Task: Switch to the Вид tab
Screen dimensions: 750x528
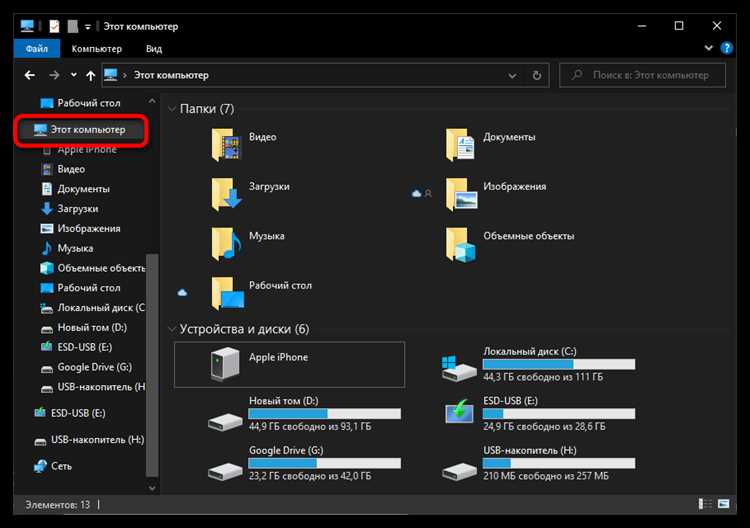Action: (x=154, y=49)
